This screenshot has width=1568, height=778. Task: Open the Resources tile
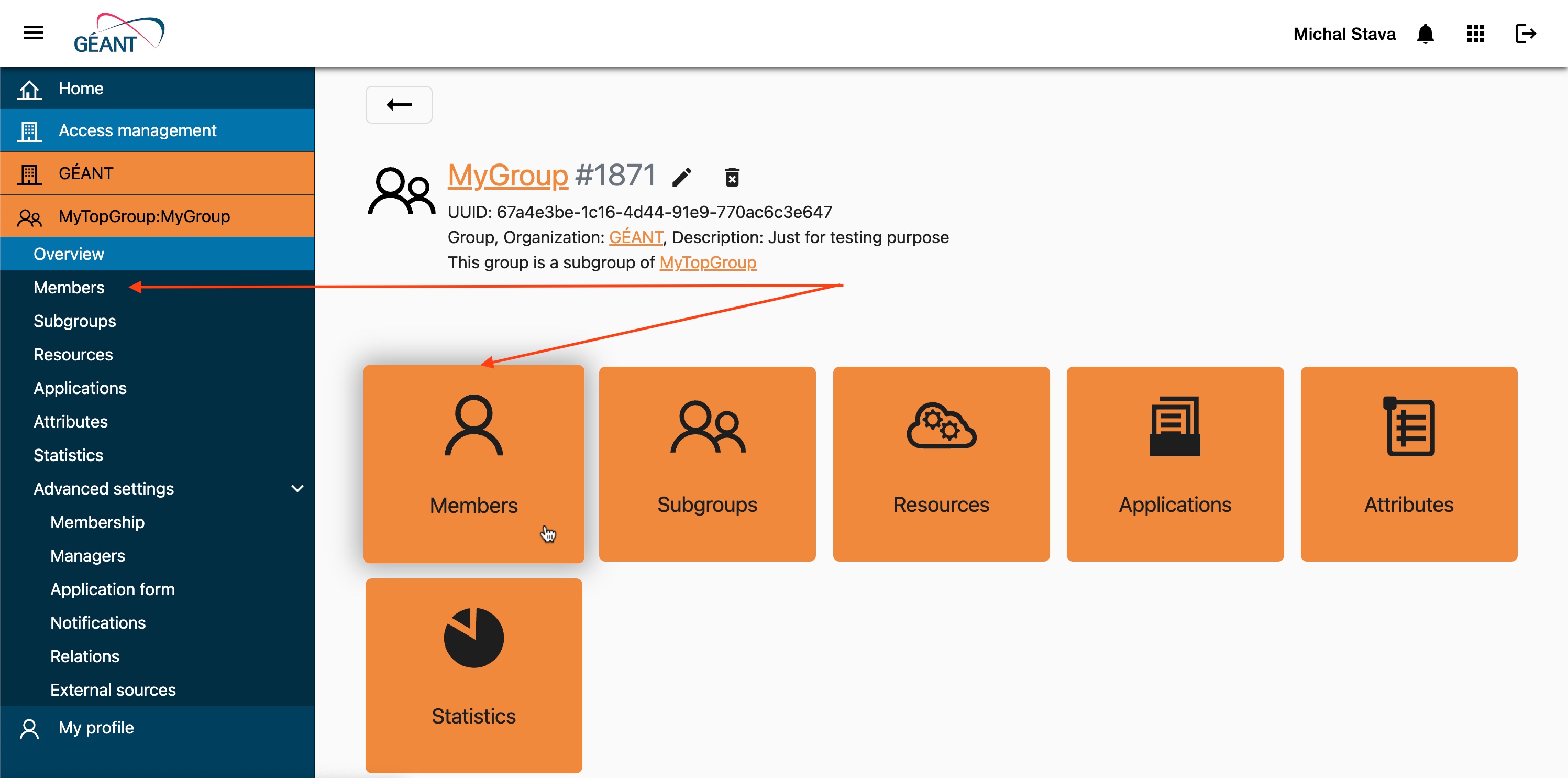coord(941,464)
